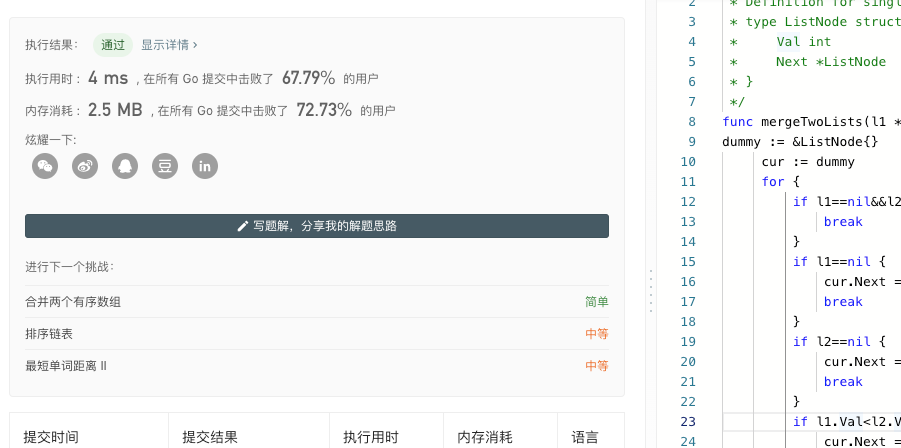The width and height of the screenshot is (901, 448).
Task: Click the pencil icon on write-solution bar
Action: click(242, 226)
